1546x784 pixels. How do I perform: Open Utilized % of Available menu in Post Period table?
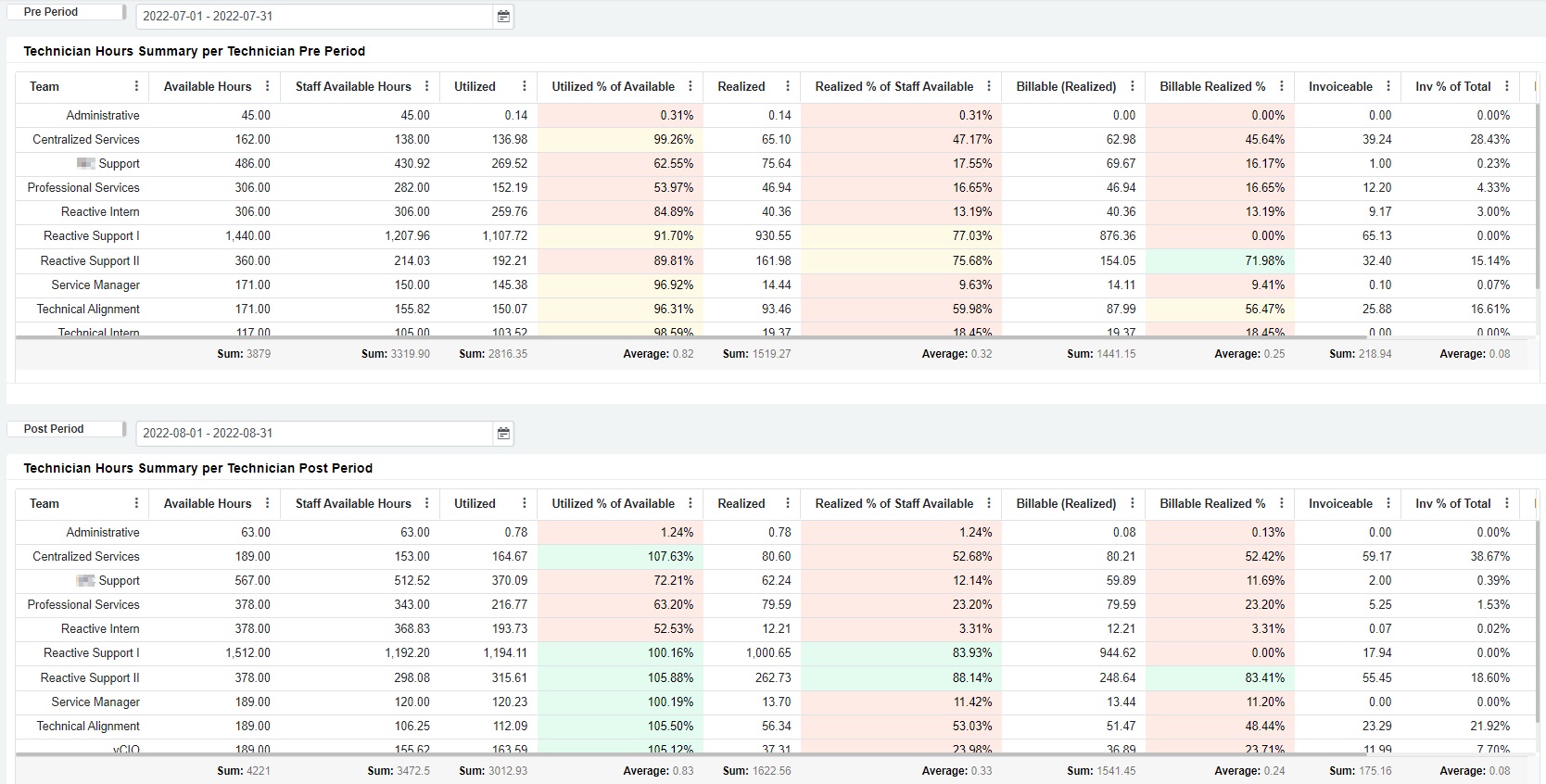[x=691, y=503]
